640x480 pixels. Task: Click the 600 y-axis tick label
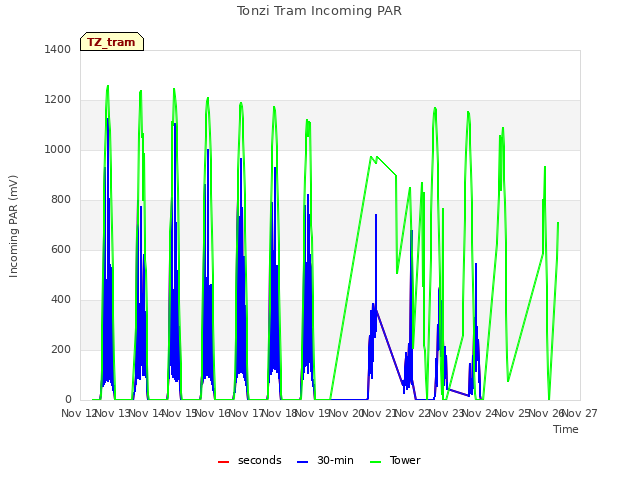(x=61, y=249)
